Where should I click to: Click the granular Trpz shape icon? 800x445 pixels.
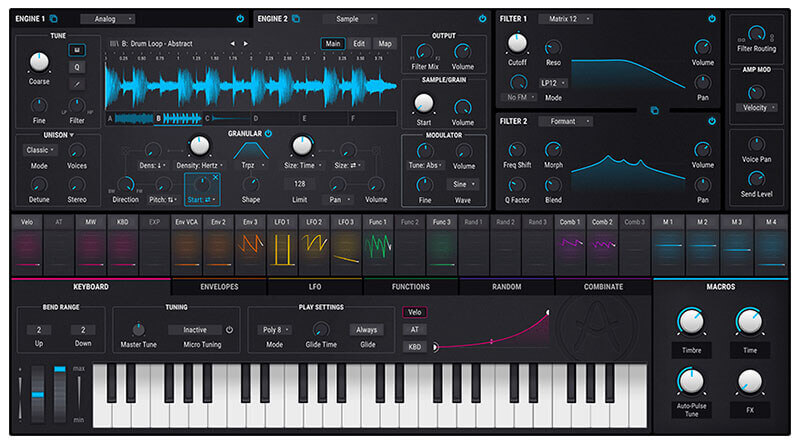251,151
